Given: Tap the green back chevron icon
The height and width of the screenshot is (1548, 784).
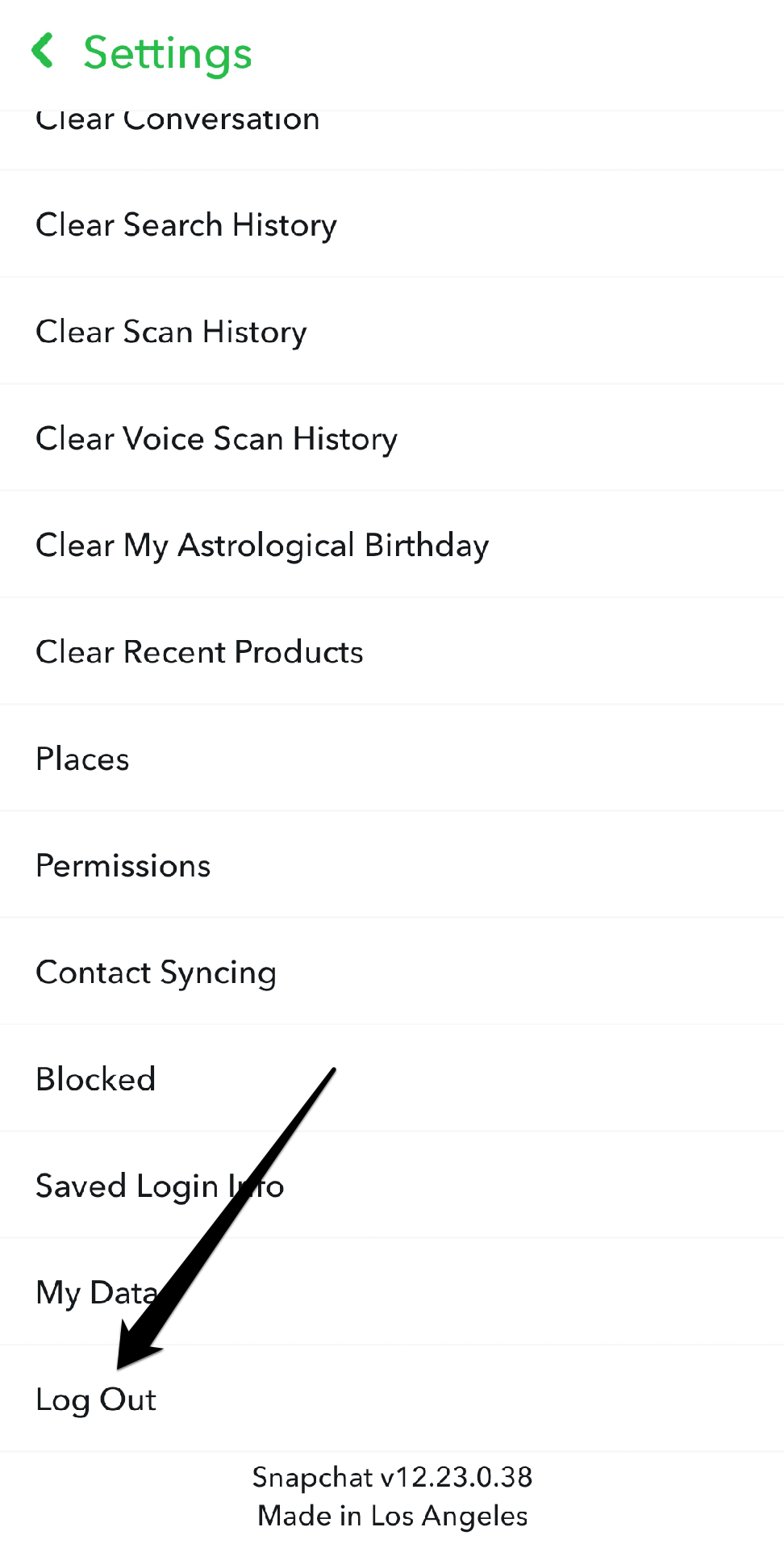Looking at the screenshot, I should (x=43, y=51).
